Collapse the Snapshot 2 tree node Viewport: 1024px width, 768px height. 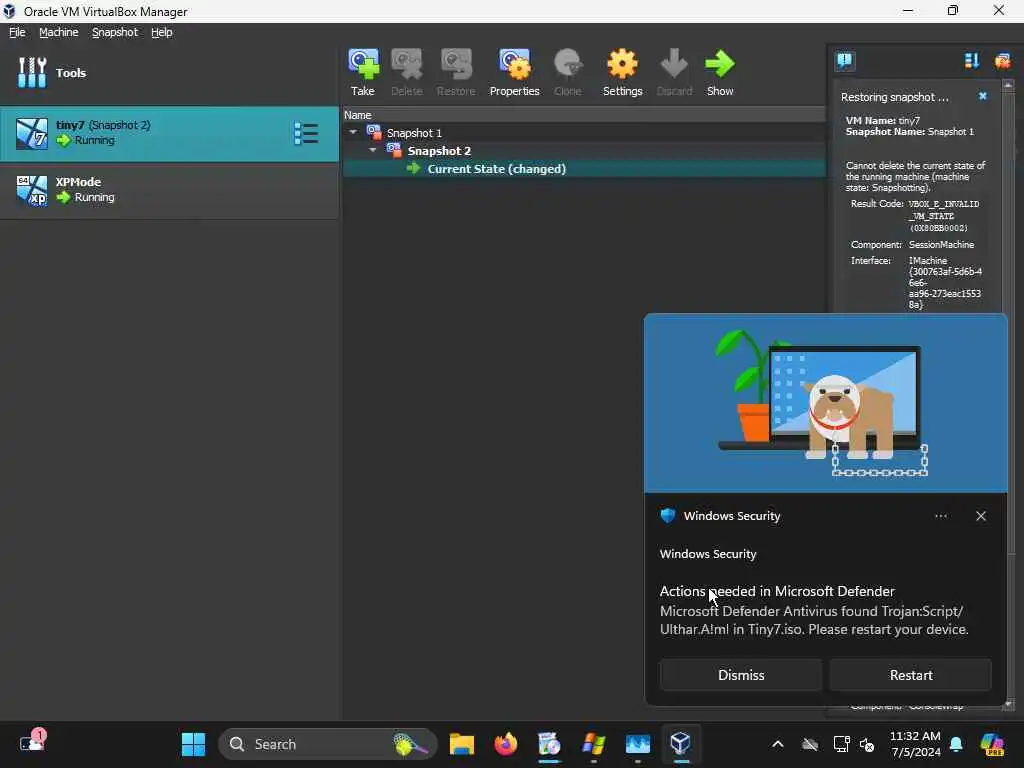pyautogui.click(x=373, y=150)
